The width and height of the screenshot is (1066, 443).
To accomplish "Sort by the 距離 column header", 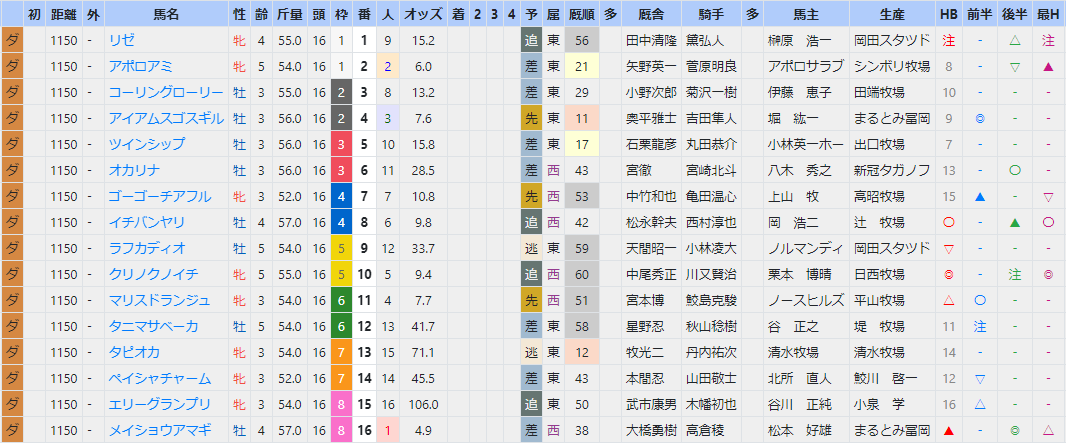I will (64, 14).
